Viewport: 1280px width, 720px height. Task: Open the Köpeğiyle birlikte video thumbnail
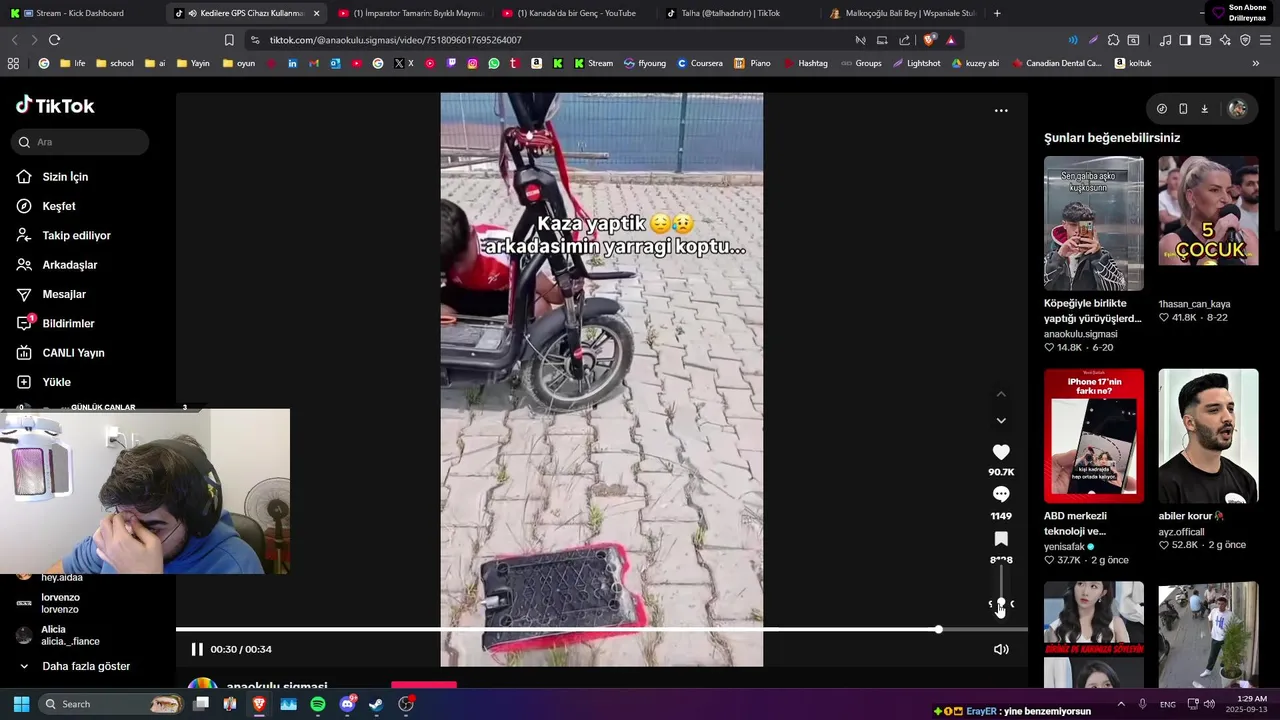pos(1094,223)
